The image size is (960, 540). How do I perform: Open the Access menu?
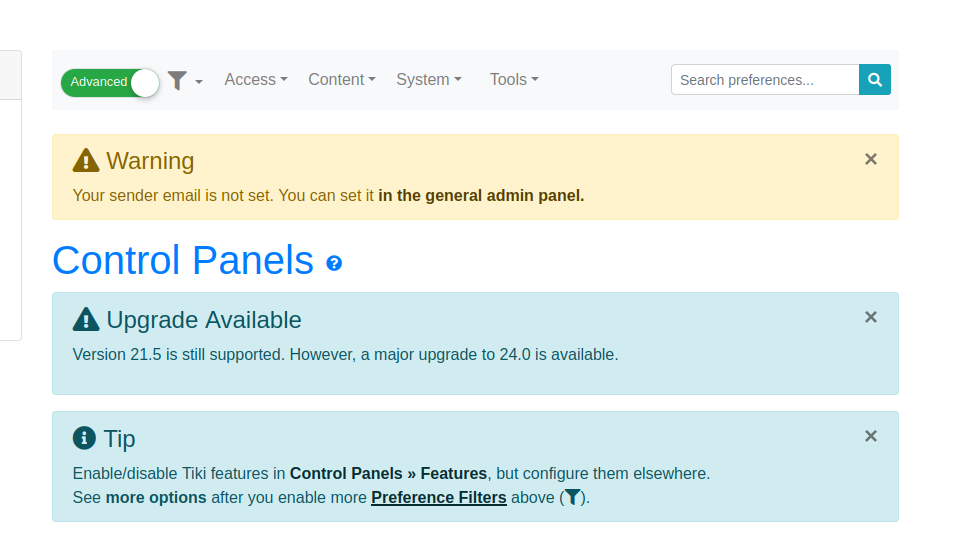pos(256,80)
